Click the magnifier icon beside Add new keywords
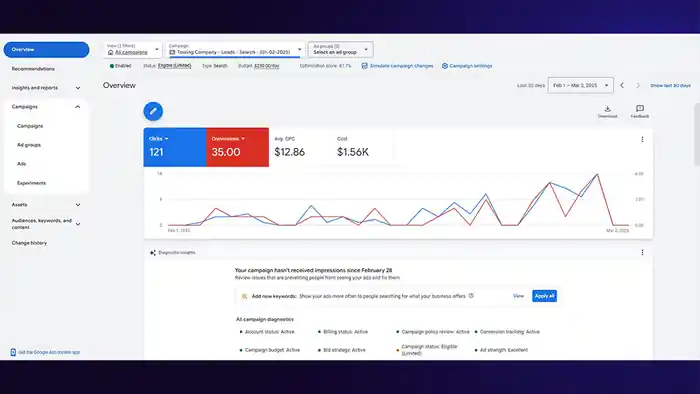Image resolution: width=700 pixels, height=394 pixels. (244, 296)
